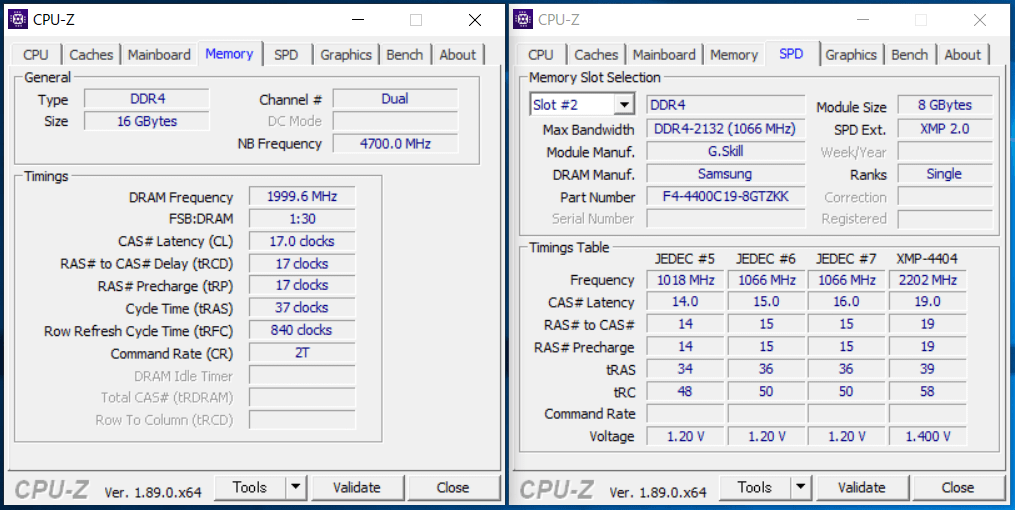Open the About tab in left window
1015x510 pixels.
point(458,55)
